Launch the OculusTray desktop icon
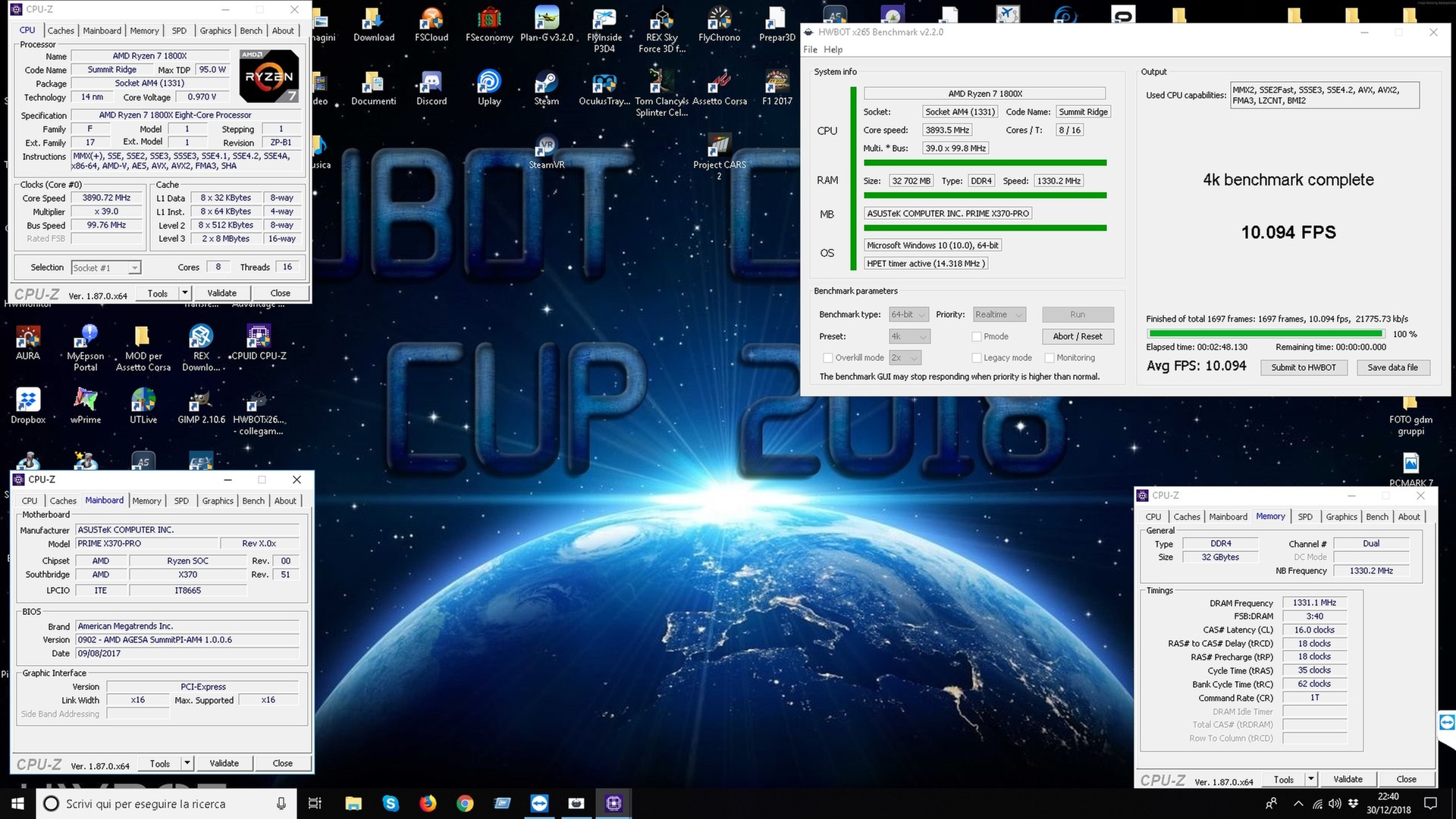Image resolution: width=1456 pixels, height=819 pixels. [604, 87]
